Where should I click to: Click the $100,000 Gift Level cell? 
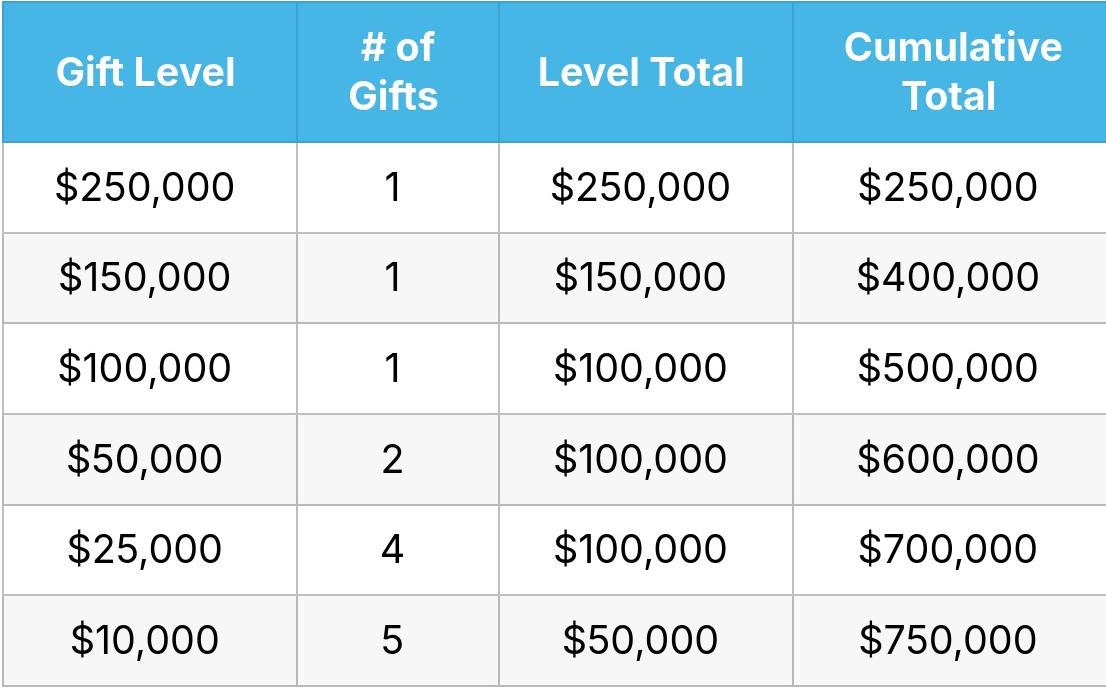point(146,368)
